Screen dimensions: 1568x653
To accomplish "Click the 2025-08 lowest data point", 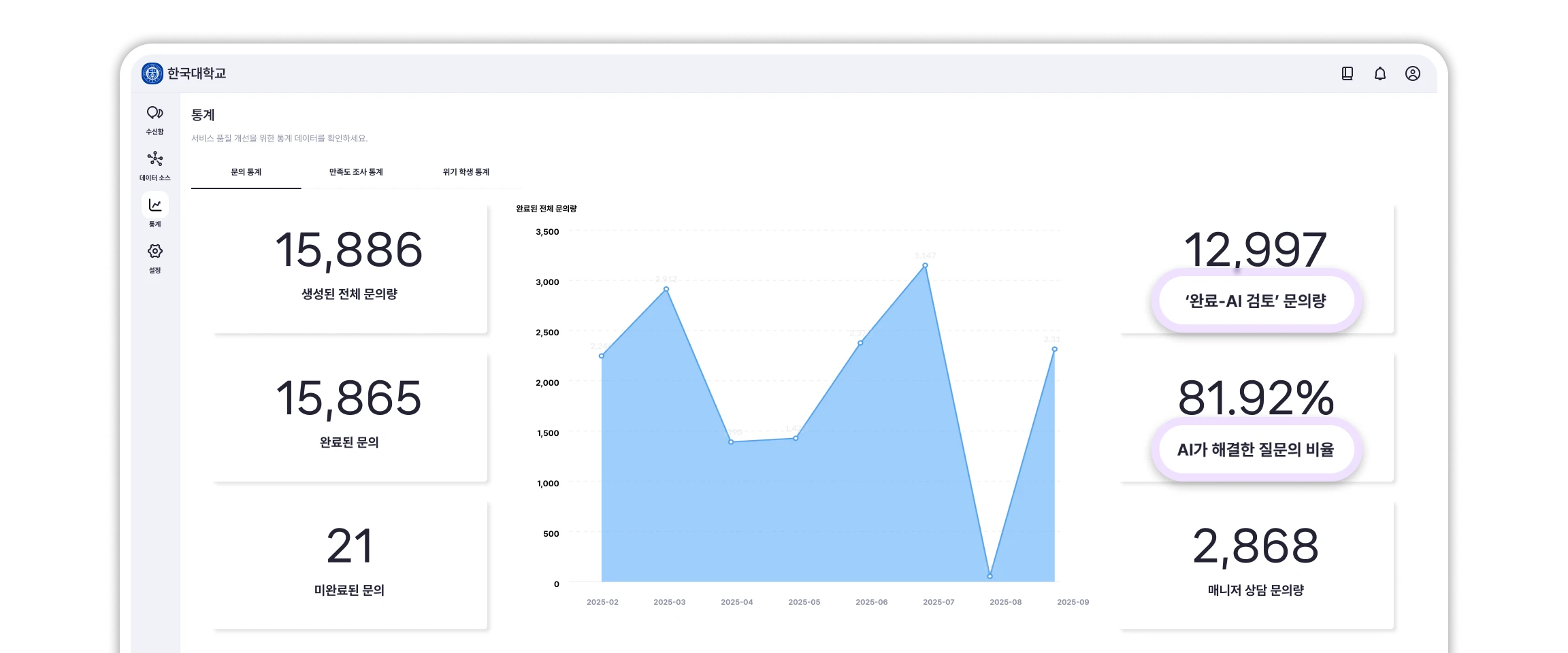I will 990,576.
